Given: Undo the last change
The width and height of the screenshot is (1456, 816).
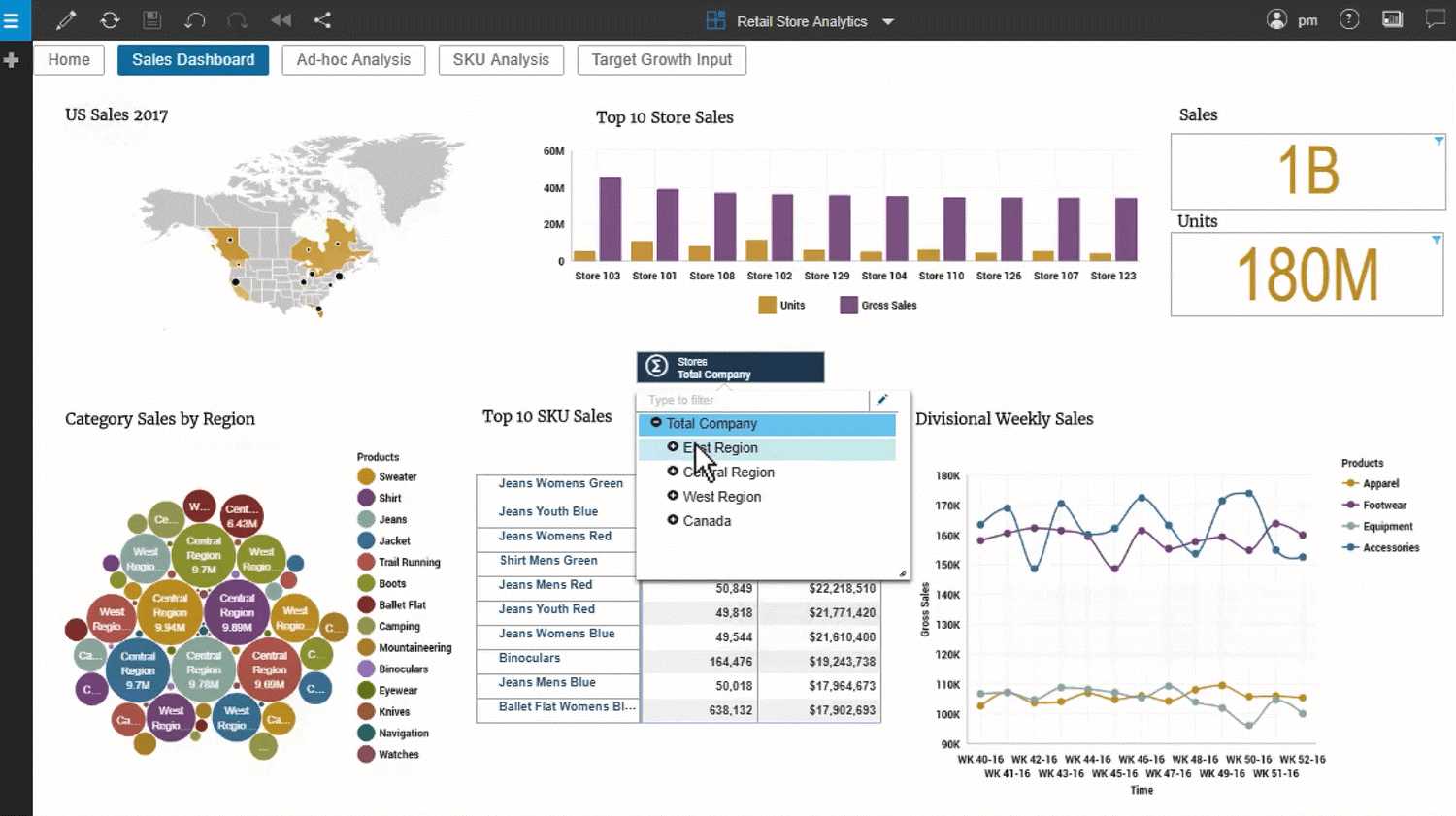Looking at the screenshot, I should 195,20.
